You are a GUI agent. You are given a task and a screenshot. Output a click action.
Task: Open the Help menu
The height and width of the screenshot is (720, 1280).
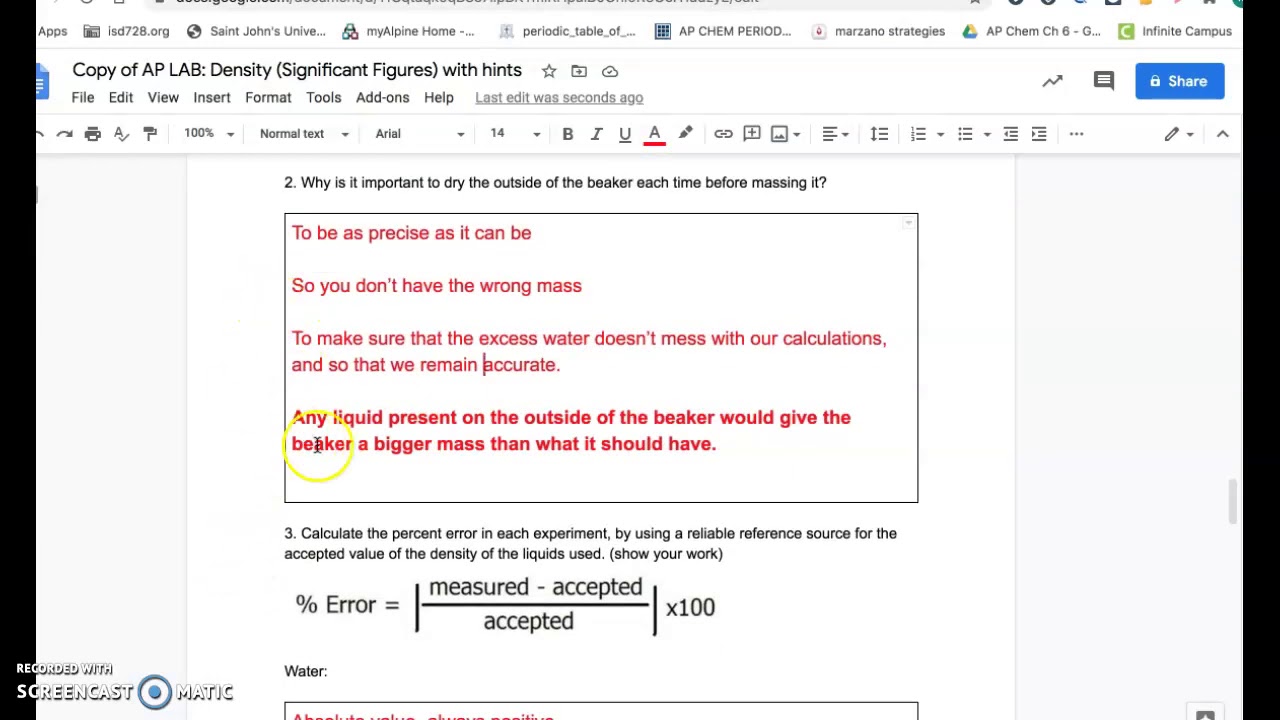coord(439,98)
